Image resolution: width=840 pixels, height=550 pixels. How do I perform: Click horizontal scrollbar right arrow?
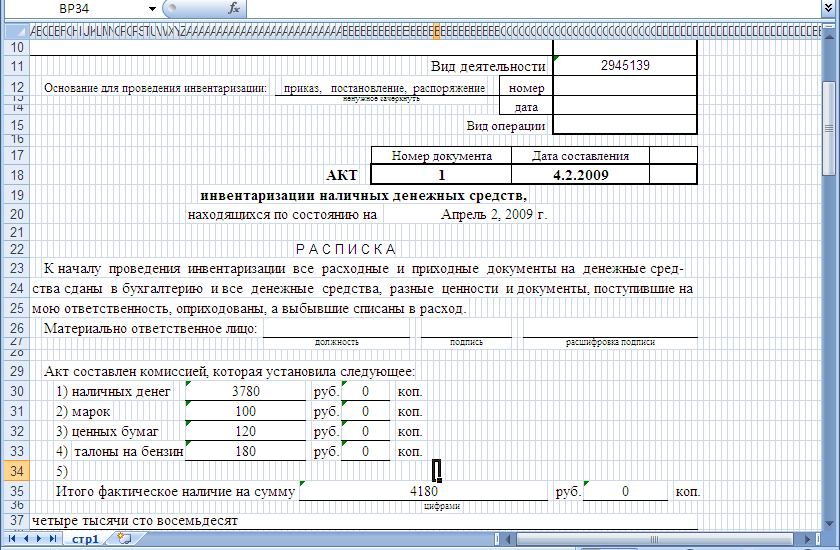pos(807,539)
